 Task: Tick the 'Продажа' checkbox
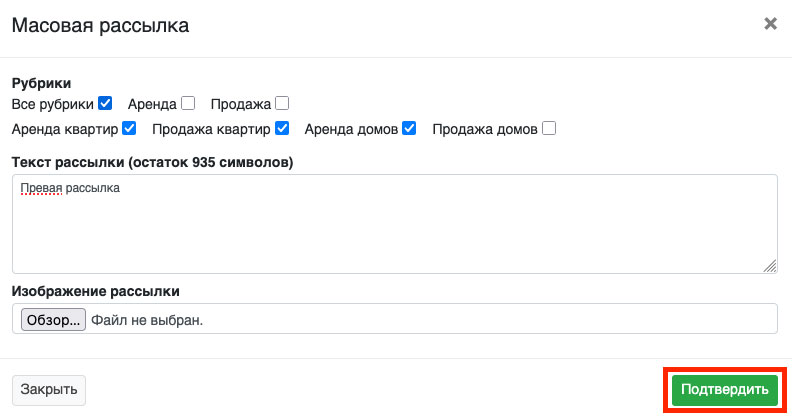coord(282,103)
